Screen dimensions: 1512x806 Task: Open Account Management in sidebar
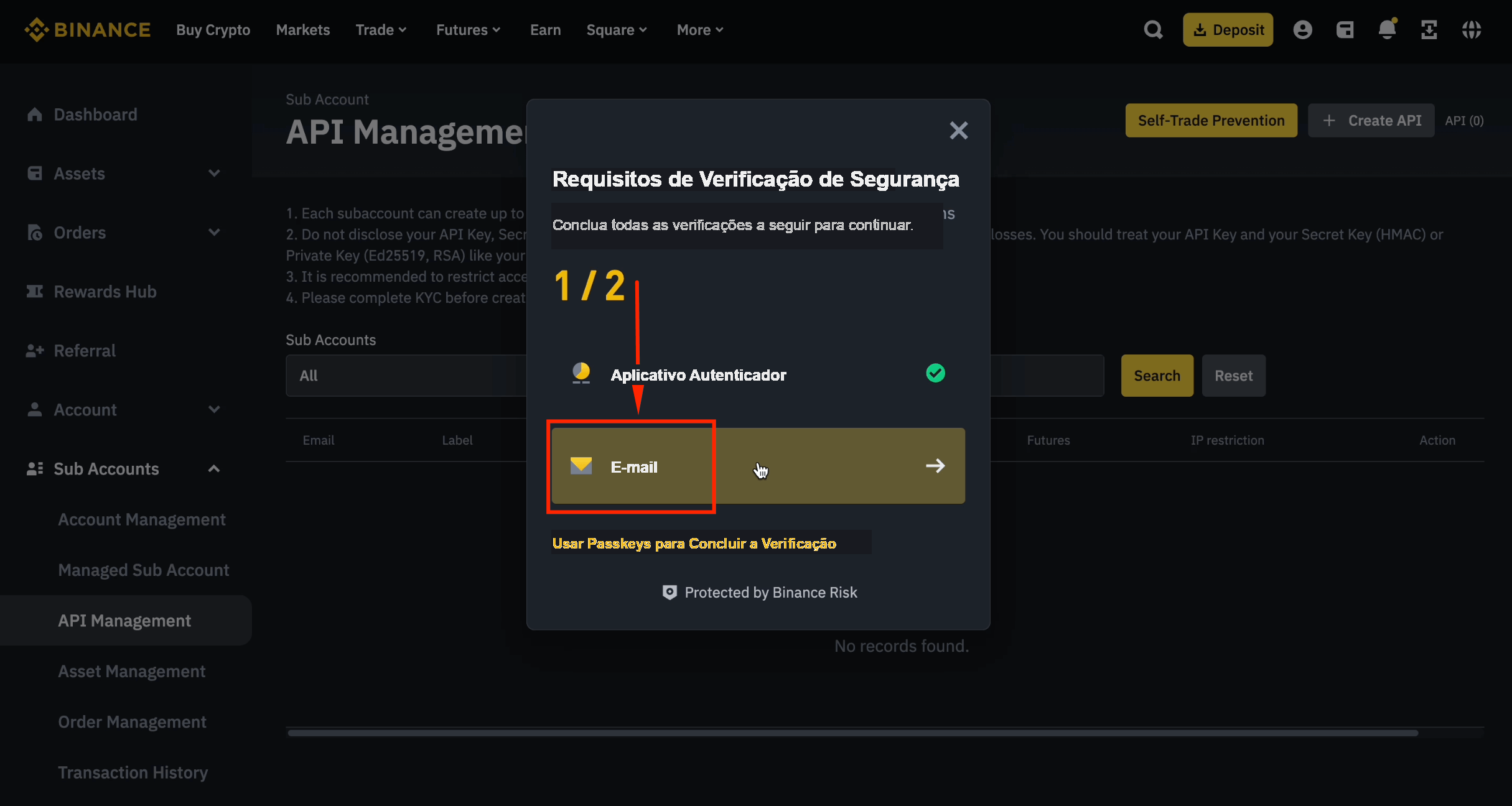142,520
